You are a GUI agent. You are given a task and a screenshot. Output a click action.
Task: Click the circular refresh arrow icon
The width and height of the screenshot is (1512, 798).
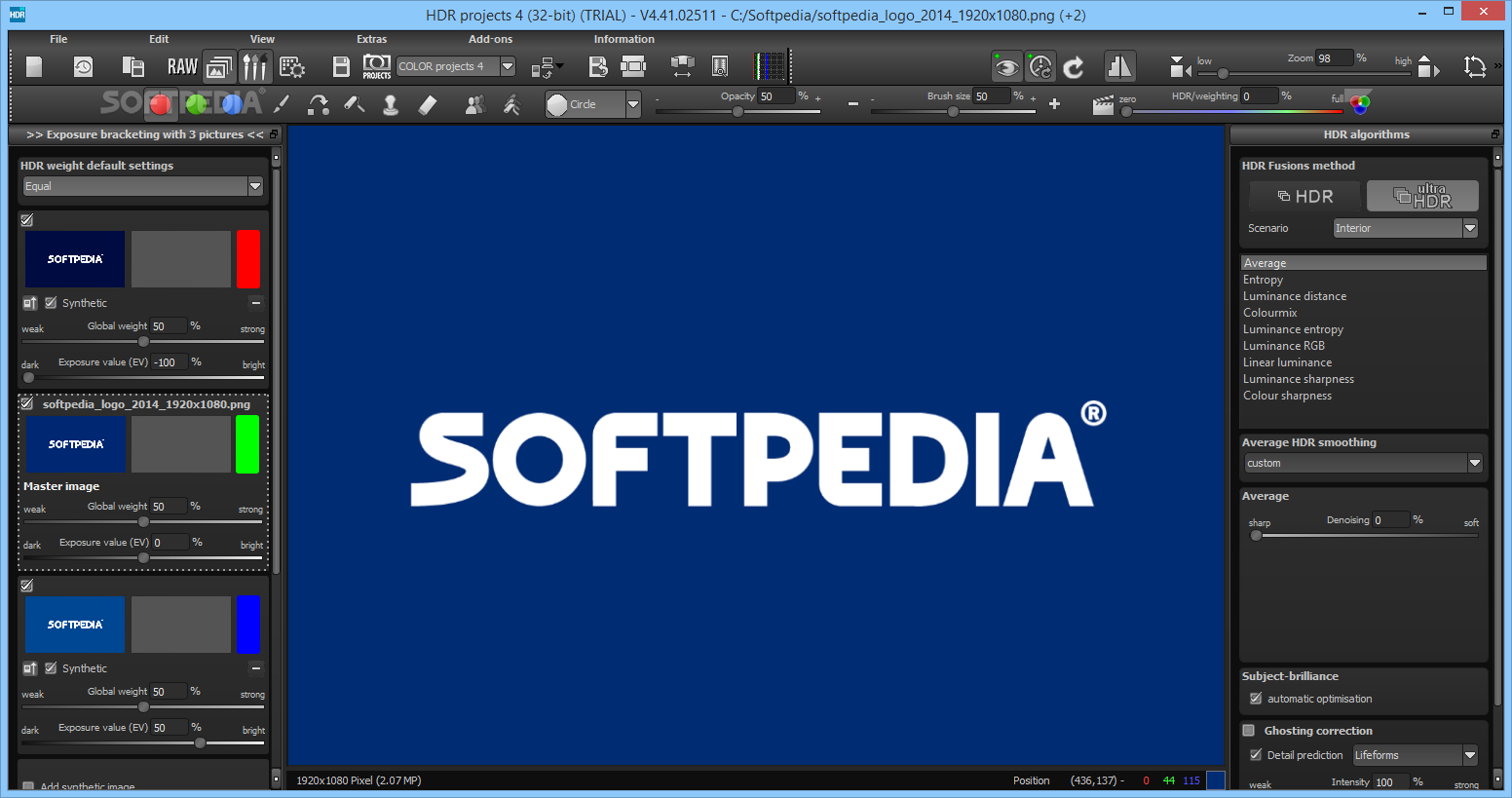pyautogui.click(x=1074, y=66)
